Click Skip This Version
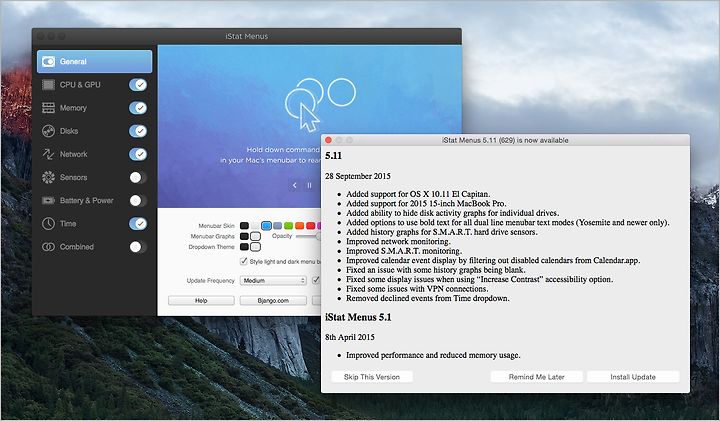The image size is (720, 421). [x=372, y=377]
